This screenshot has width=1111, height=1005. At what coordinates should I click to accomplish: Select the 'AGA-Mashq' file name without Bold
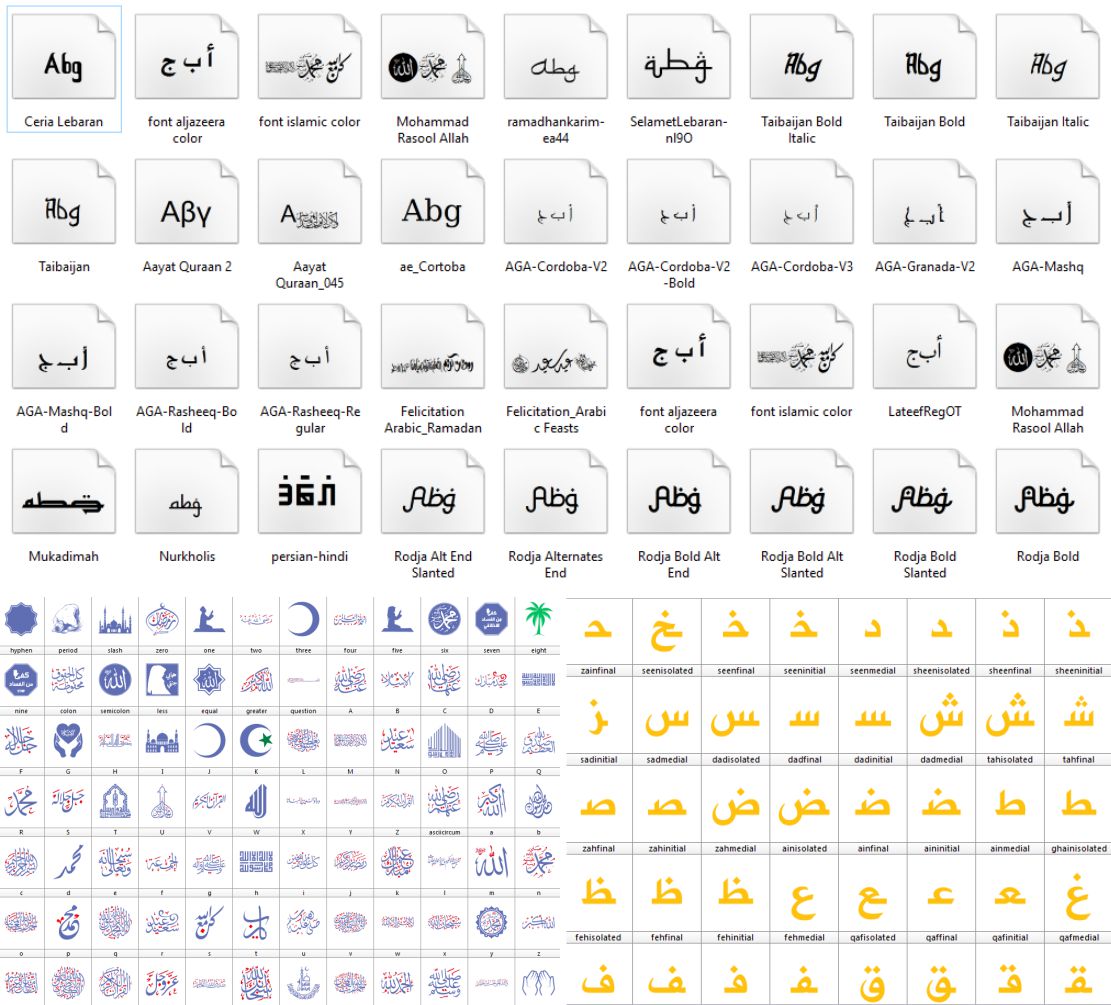[x=1048, y=266]
